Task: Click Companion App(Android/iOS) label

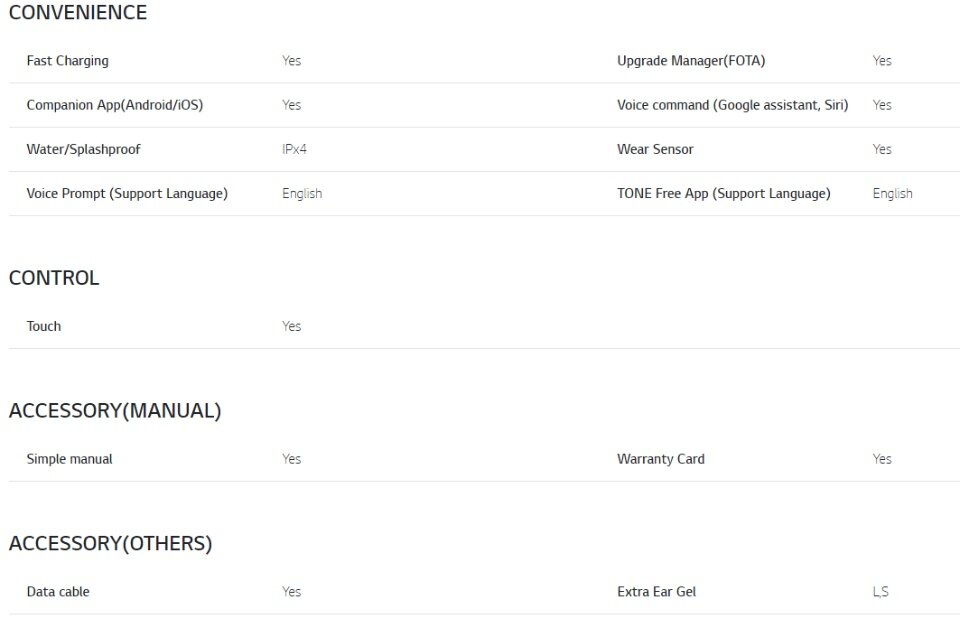Action: pyautogui.click(x=114, y=105)
